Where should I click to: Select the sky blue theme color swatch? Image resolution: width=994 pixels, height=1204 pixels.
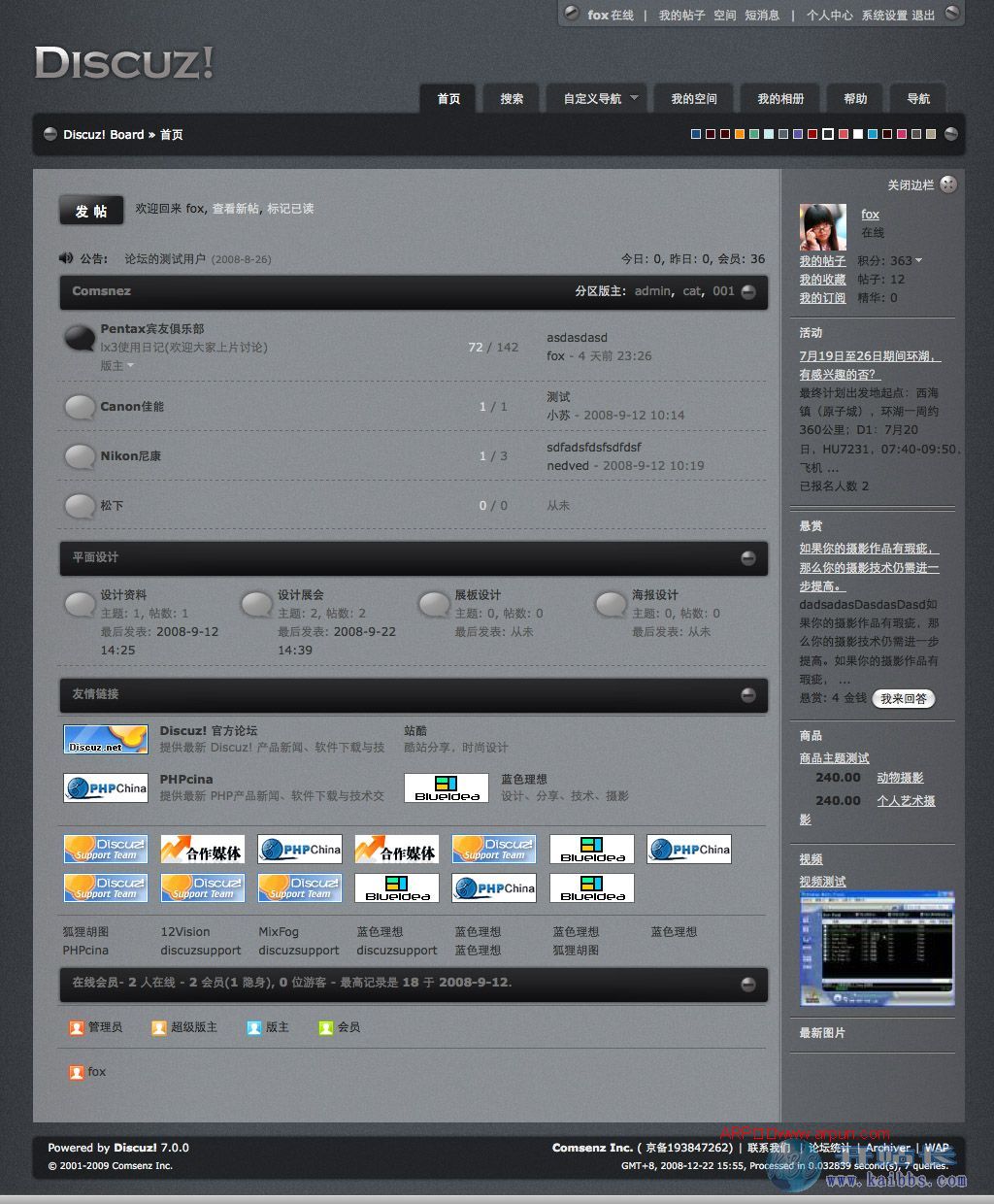[x=873, y=134]
